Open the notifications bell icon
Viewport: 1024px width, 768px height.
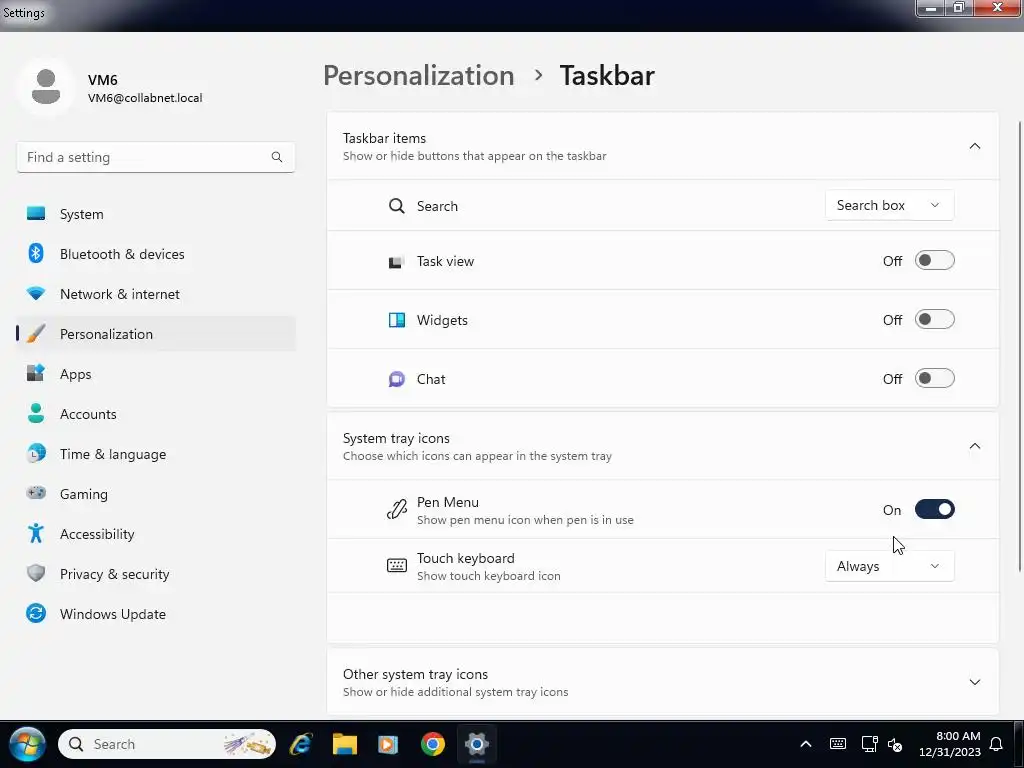point(996,744)
